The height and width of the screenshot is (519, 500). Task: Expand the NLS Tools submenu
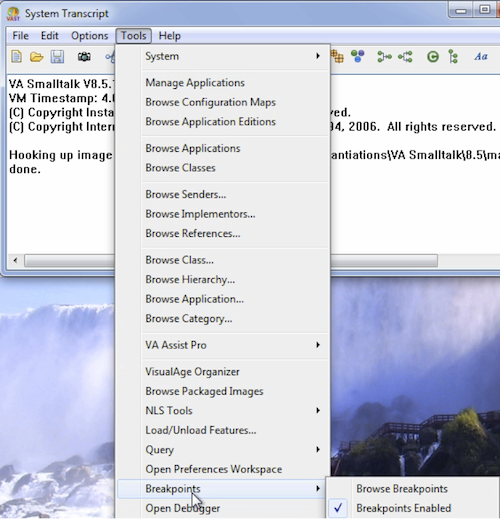[x=222, y=410]
